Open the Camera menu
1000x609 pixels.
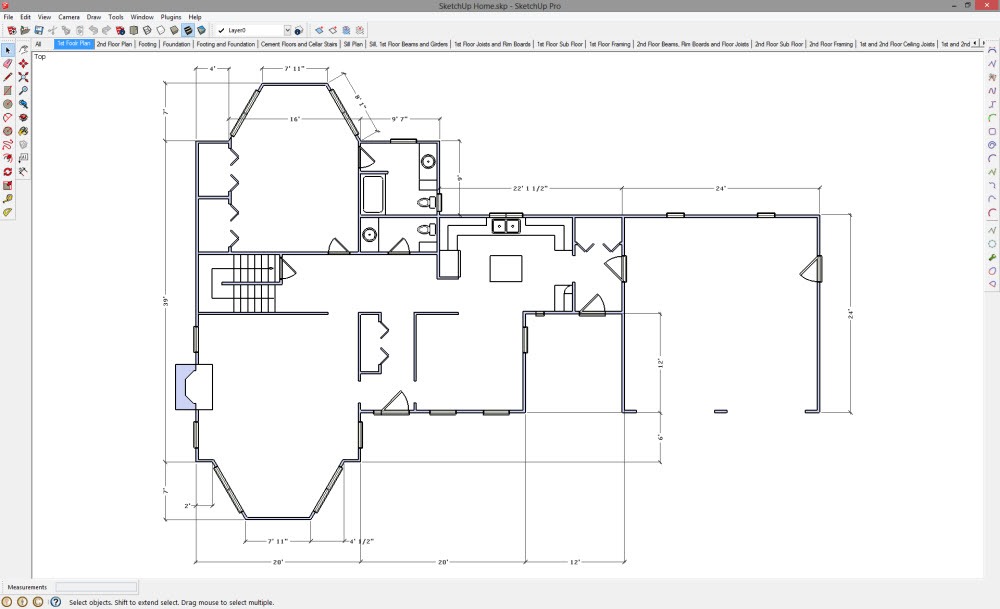tap(69, 17)
